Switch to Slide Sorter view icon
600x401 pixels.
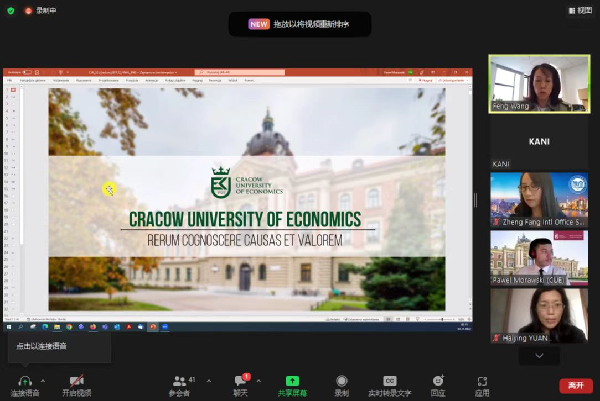point(398,319)
